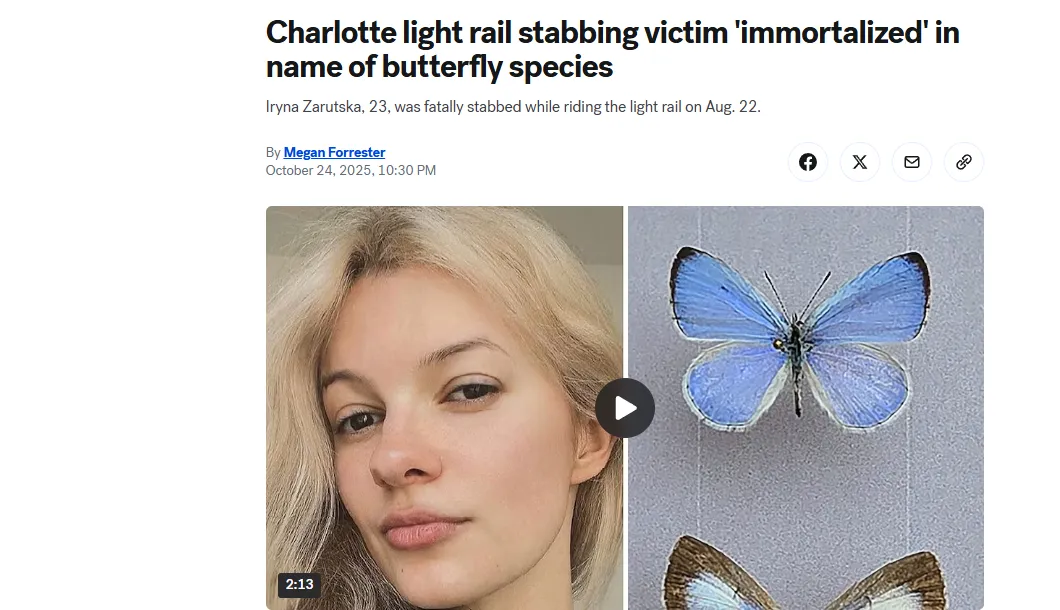Click the blue butterfly specimen image
This screenshot has height=610, width=1060.
pos(799,338)
